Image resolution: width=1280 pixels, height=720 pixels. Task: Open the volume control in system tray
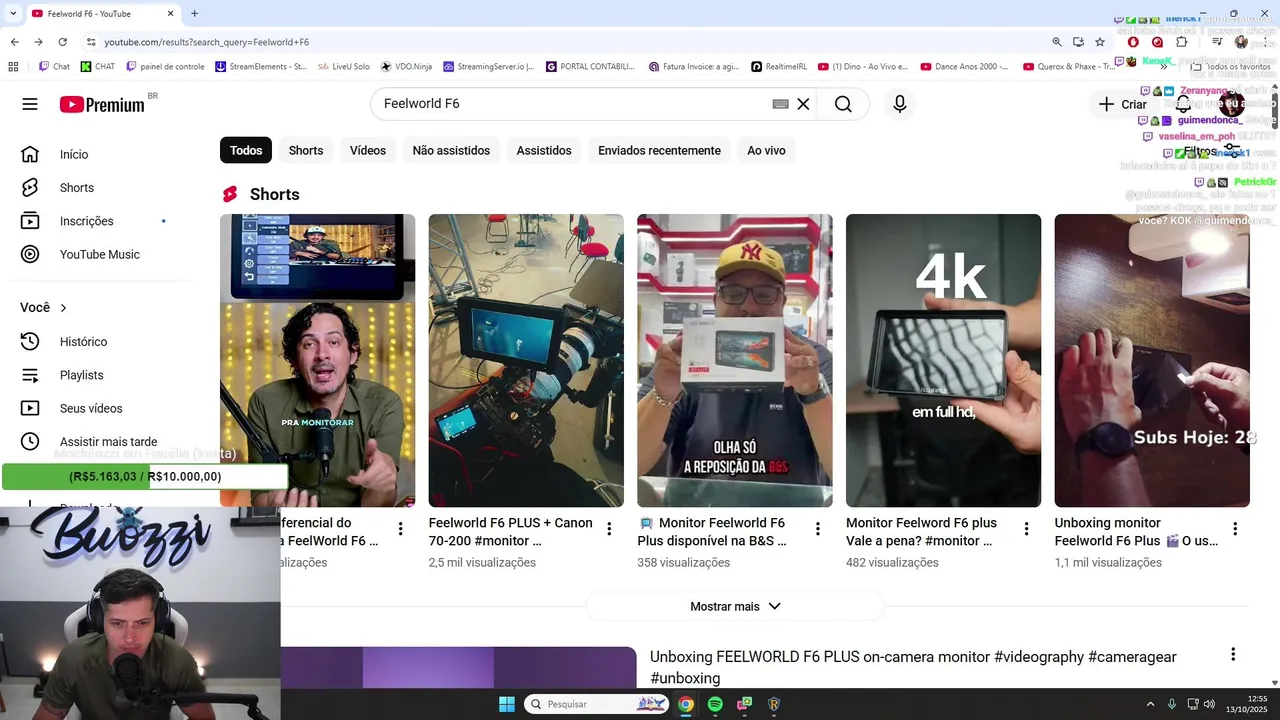[x=1209, y=704]
